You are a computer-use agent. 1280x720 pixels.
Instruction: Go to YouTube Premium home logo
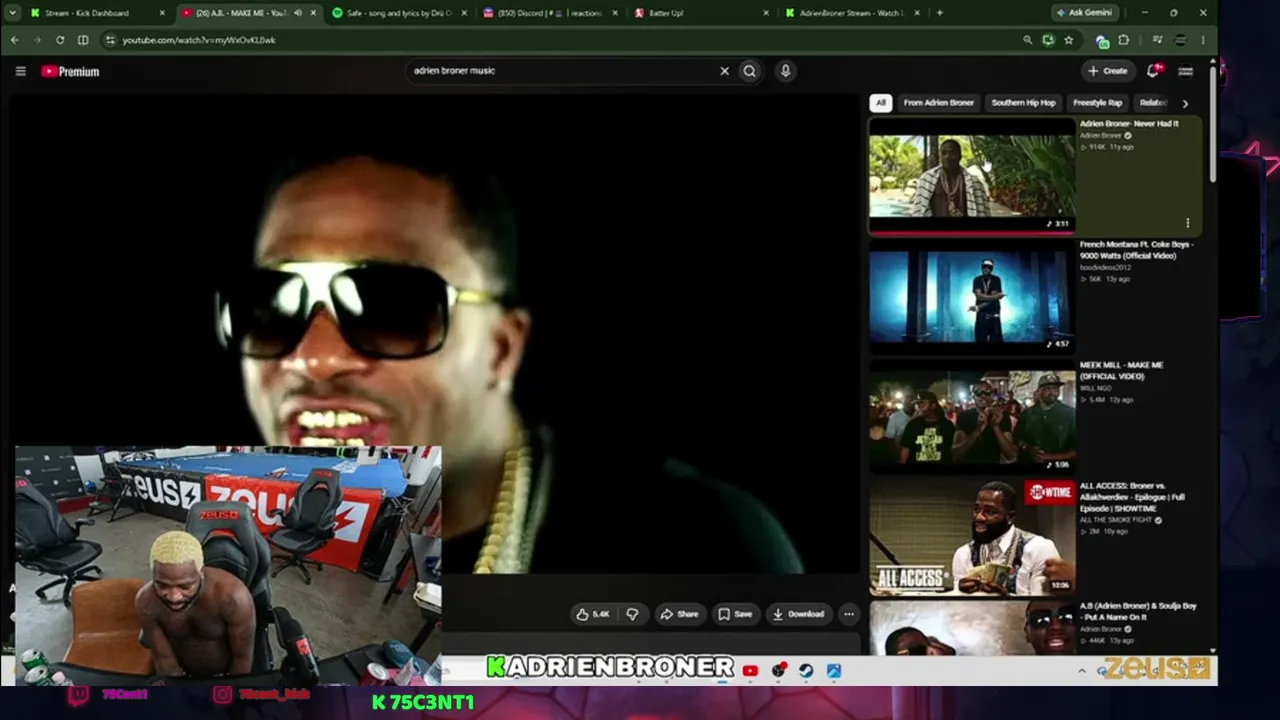pyautogui.click(x=70, y=71)
